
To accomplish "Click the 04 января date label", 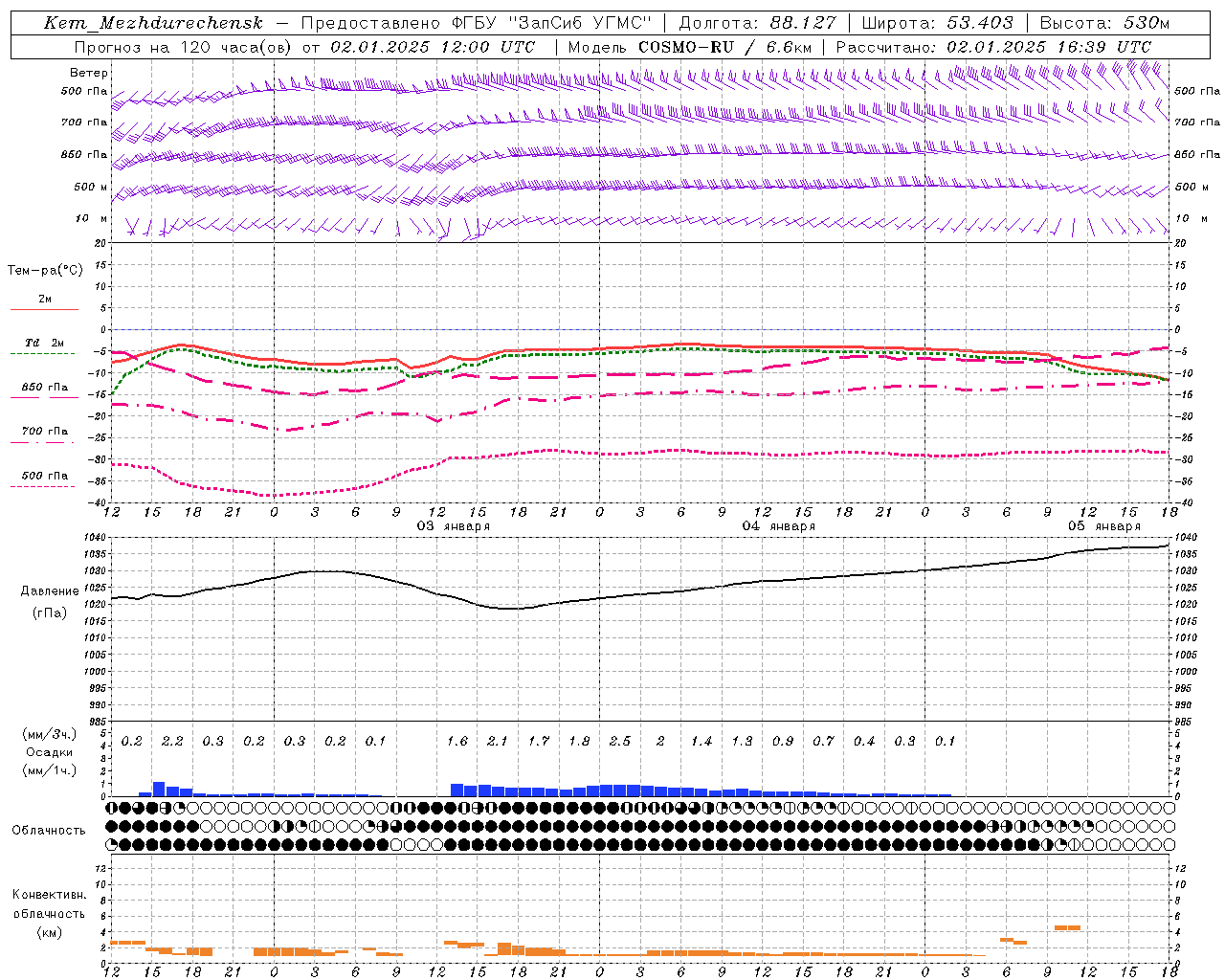I will pyautogui.click(x=778, y=525).
